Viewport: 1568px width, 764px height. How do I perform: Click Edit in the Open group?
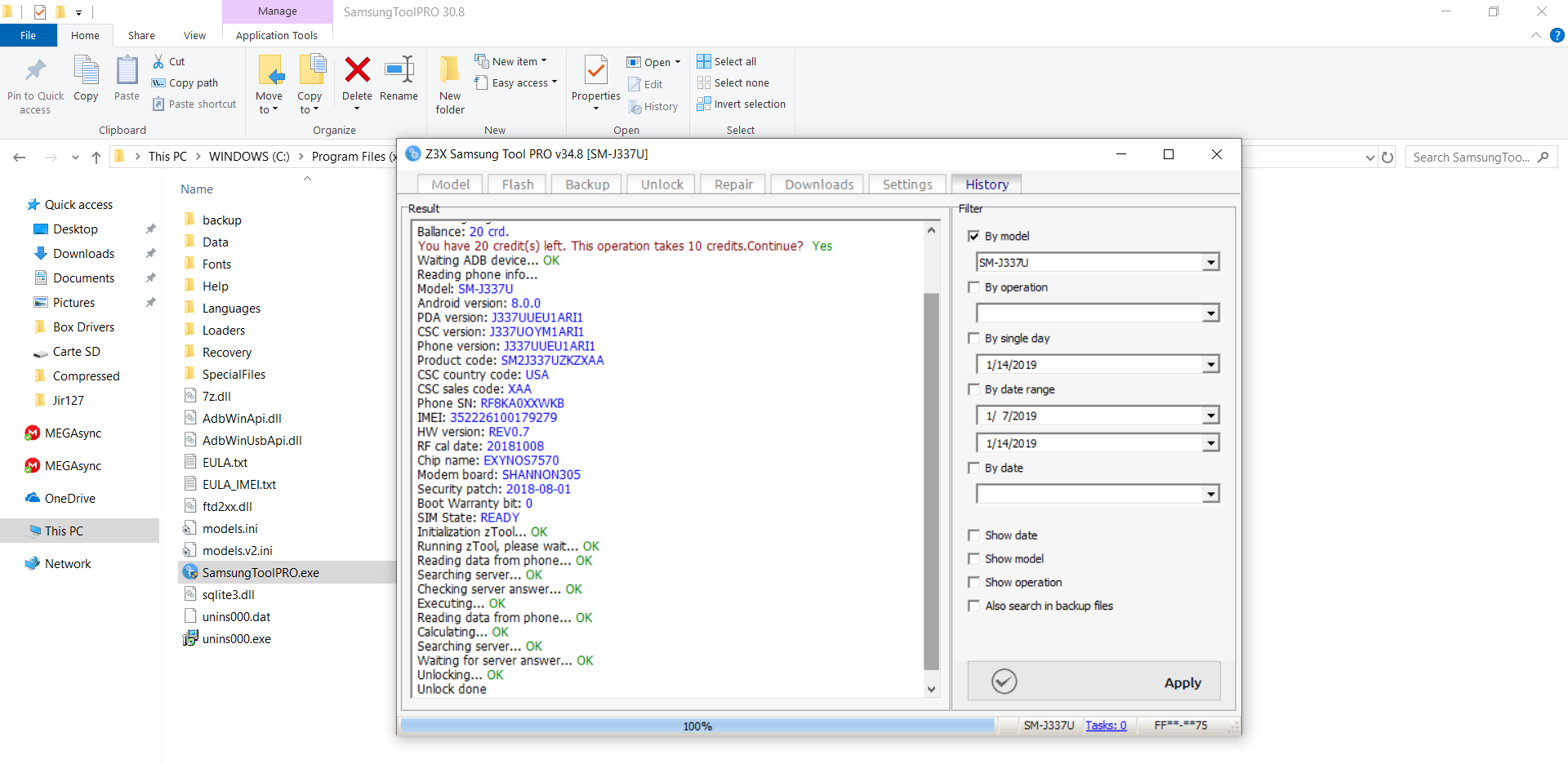(645, 84)
